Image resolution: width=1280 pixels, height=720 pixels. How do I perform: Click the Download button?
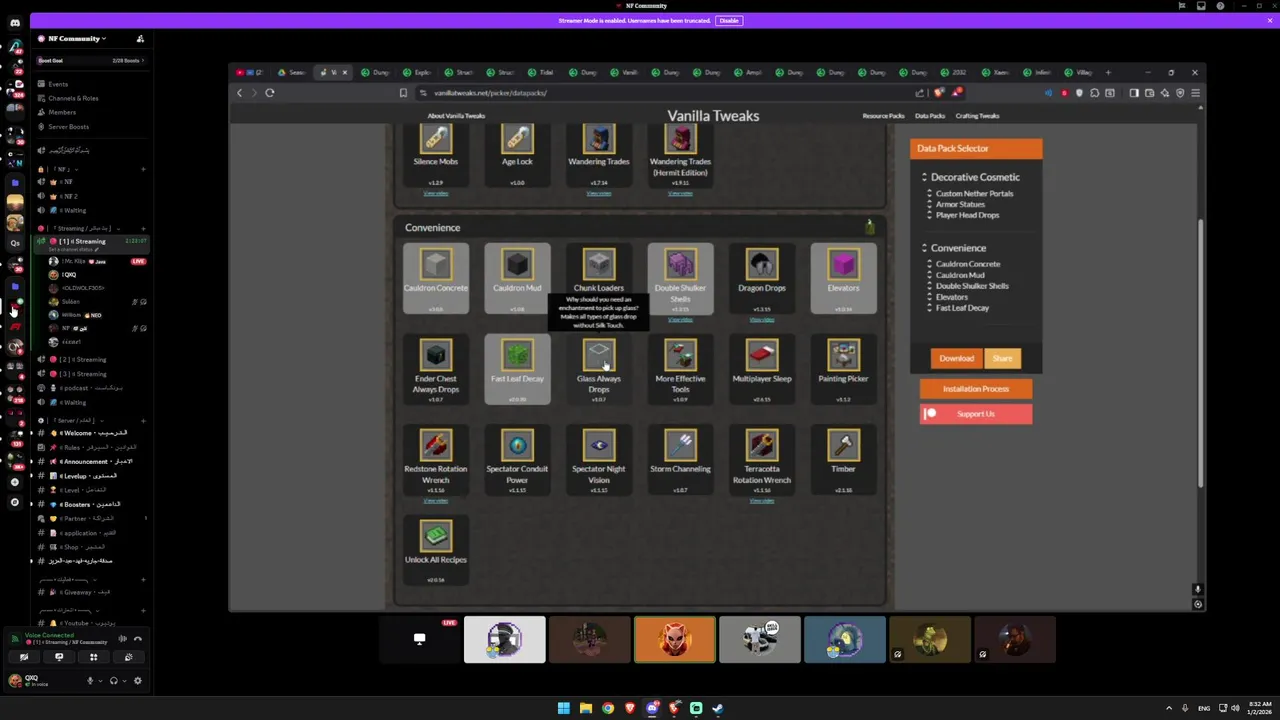coord(957,358)
